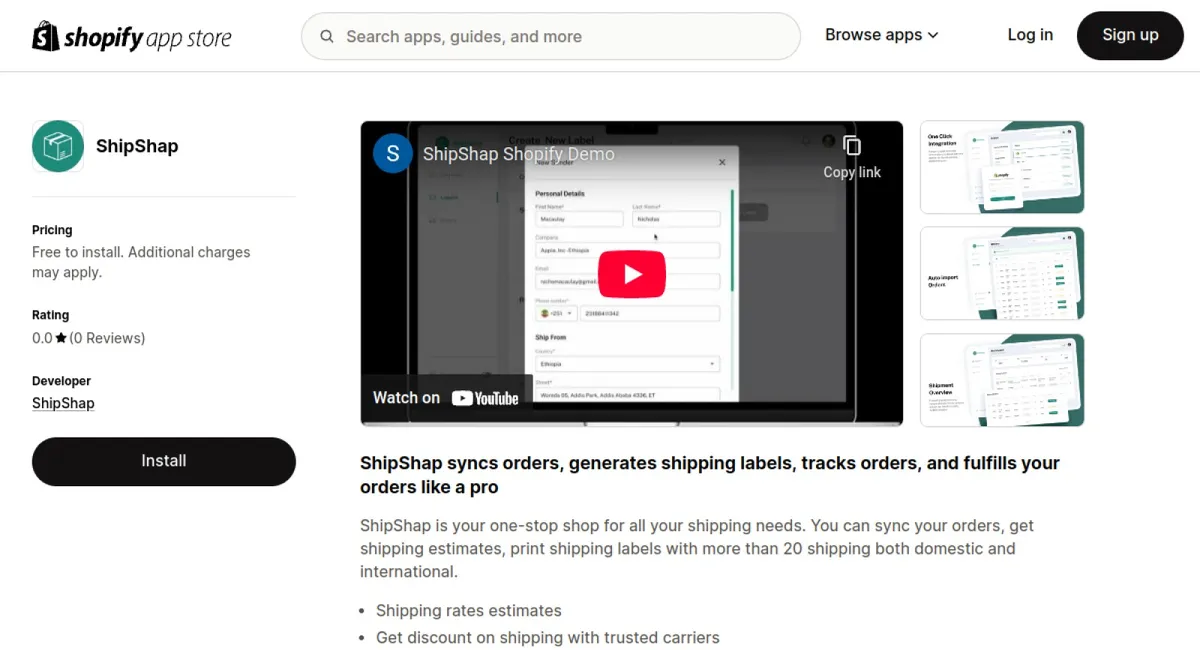Screen dimensions: 1200x650
Task: Click the search magnifier icon
Action: (327, 37)
